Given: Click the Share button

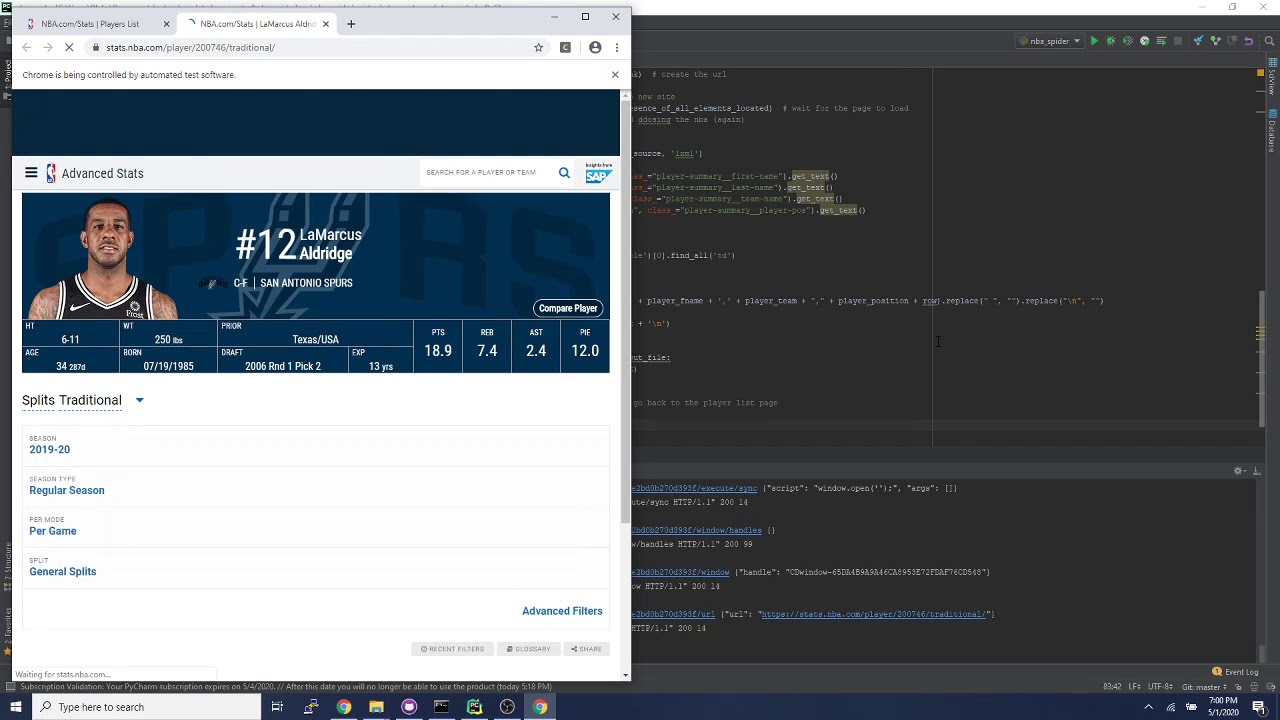Looking at the screenshot, I should point(586,649).
